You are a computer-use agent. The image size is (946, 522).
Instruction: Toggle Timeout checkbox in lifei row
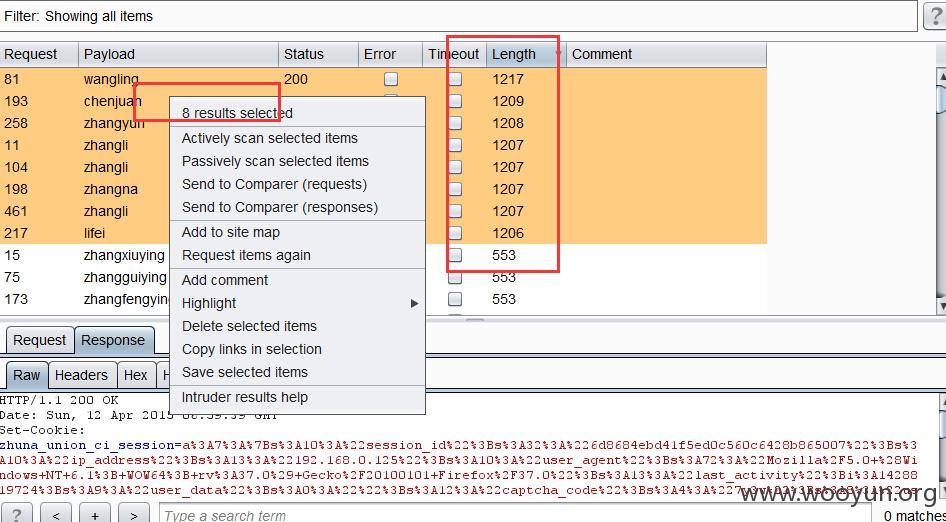point(455,233)
